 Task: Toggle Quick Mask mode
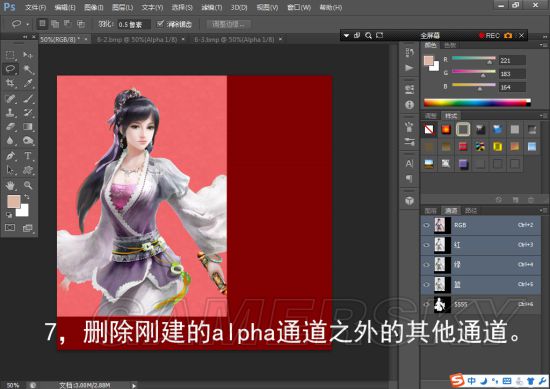(x=10, y=228)
